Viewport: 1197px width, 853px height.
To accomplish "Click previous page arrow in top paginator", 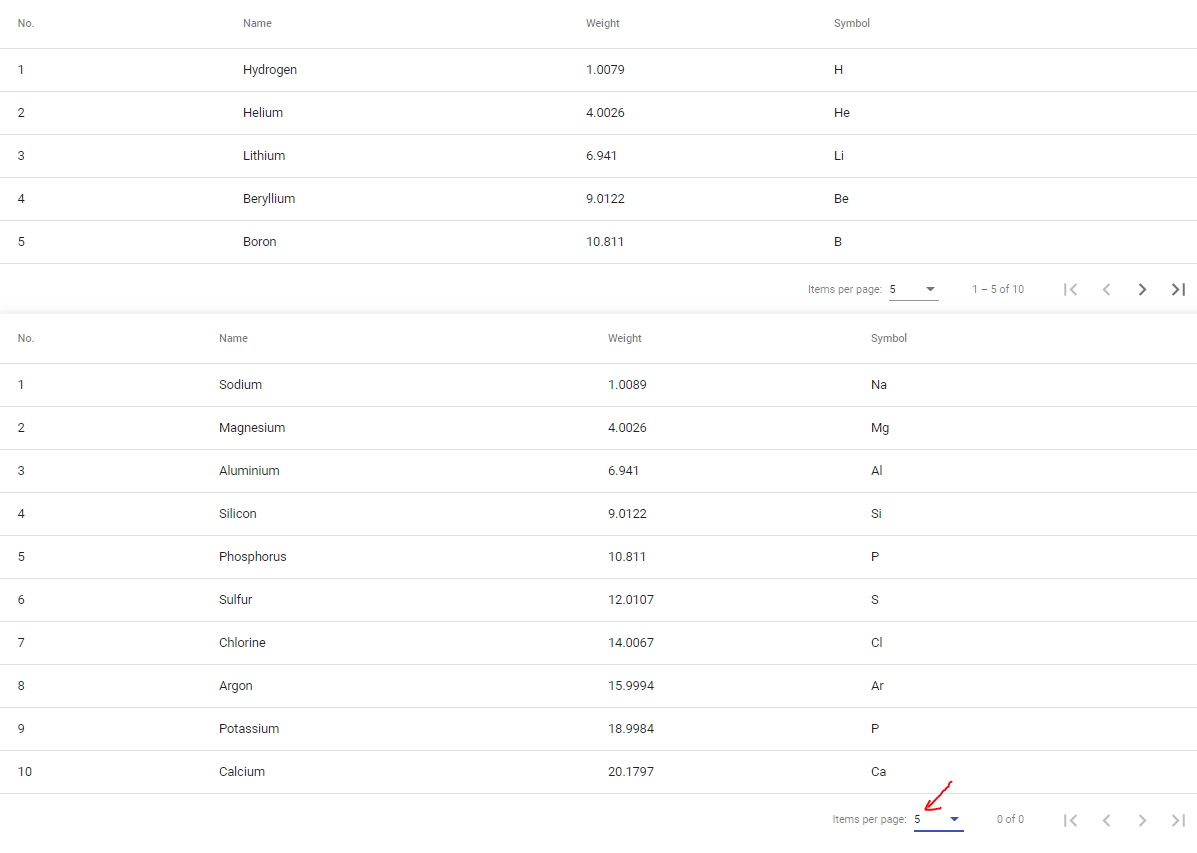I will coord(1106,289).
